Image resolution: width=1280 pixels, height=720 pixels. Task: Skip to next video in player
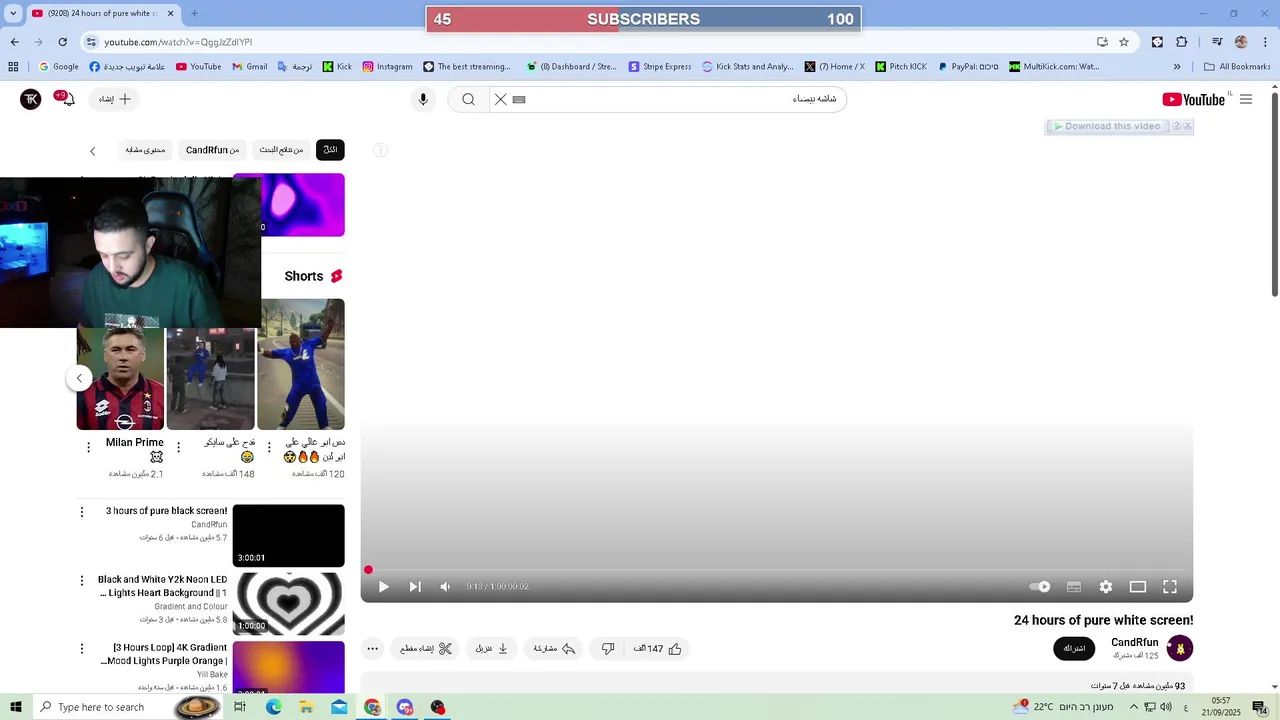[x=415, y=587]
